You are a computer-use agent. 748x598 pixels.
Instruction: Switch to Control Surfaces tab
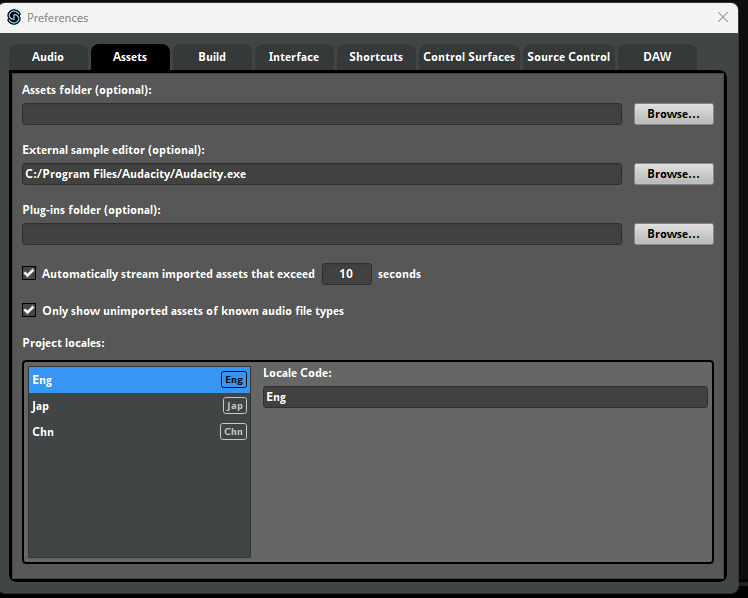tap(469, 57)
